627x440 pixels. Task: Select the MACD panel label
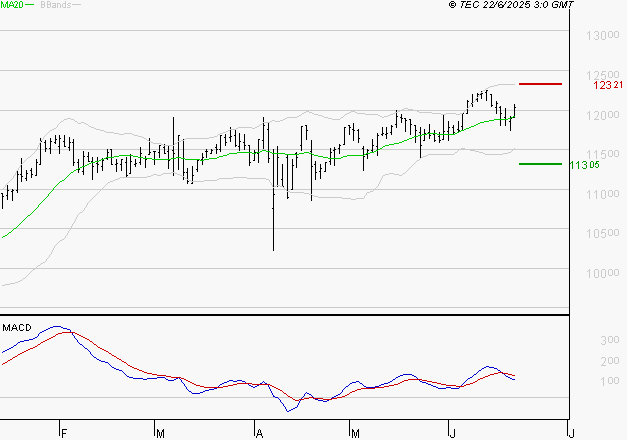pyautogui.click(x=16, y=327)
